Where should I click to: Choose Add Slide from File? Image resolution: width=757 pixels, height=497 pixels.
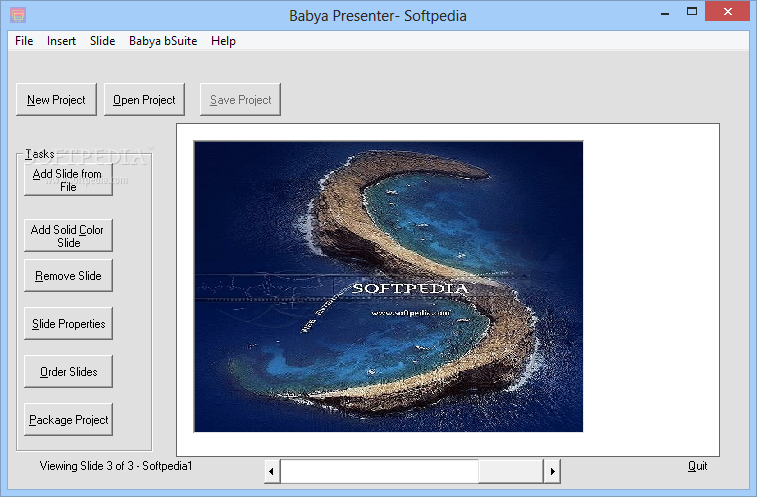point(68,180)
